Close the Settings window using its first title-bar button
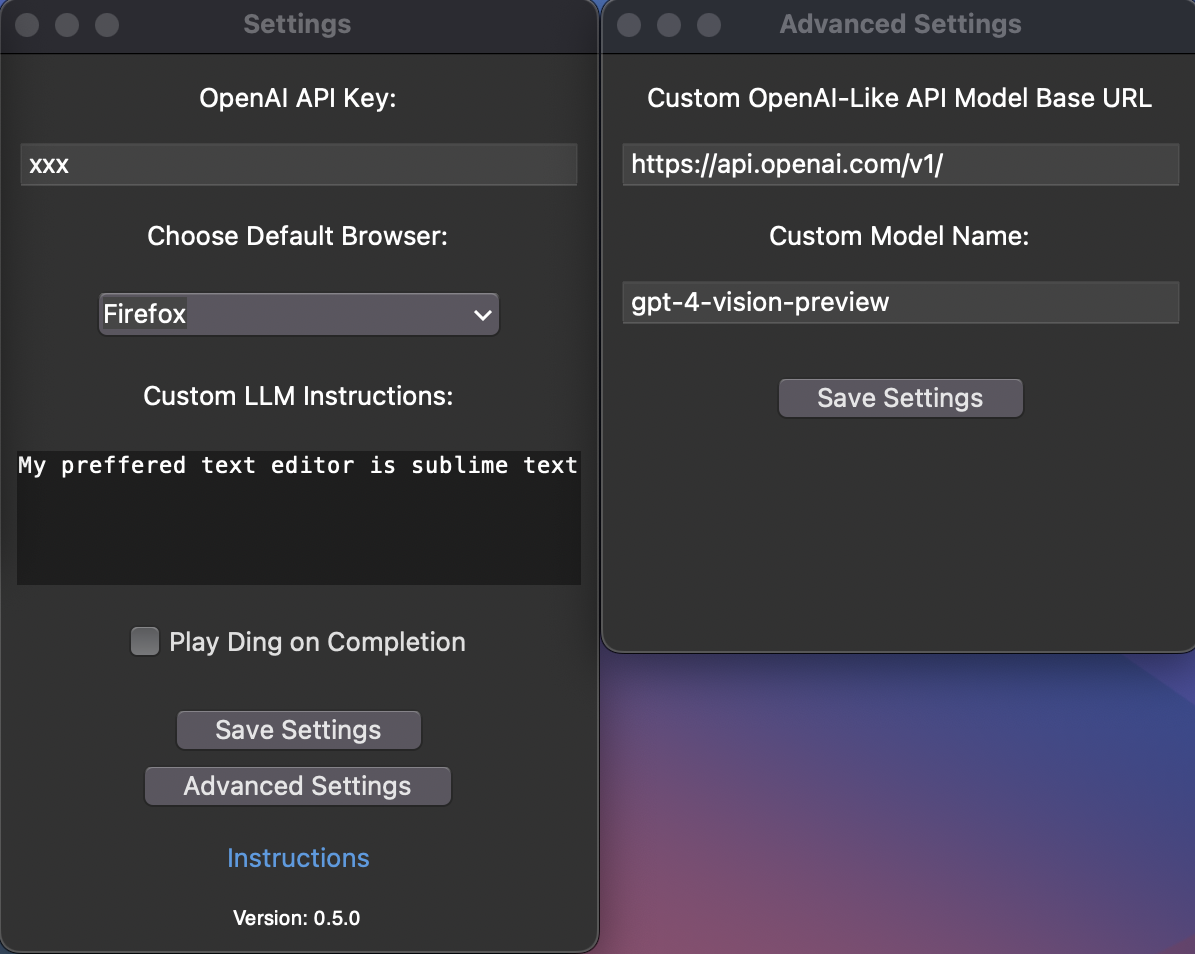The width and height of the screenshot is (1195, 954). [x=27, y=24]
